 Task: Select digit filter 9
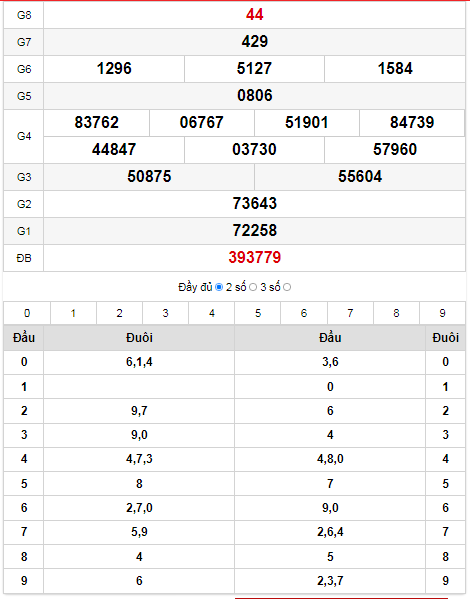442,313
